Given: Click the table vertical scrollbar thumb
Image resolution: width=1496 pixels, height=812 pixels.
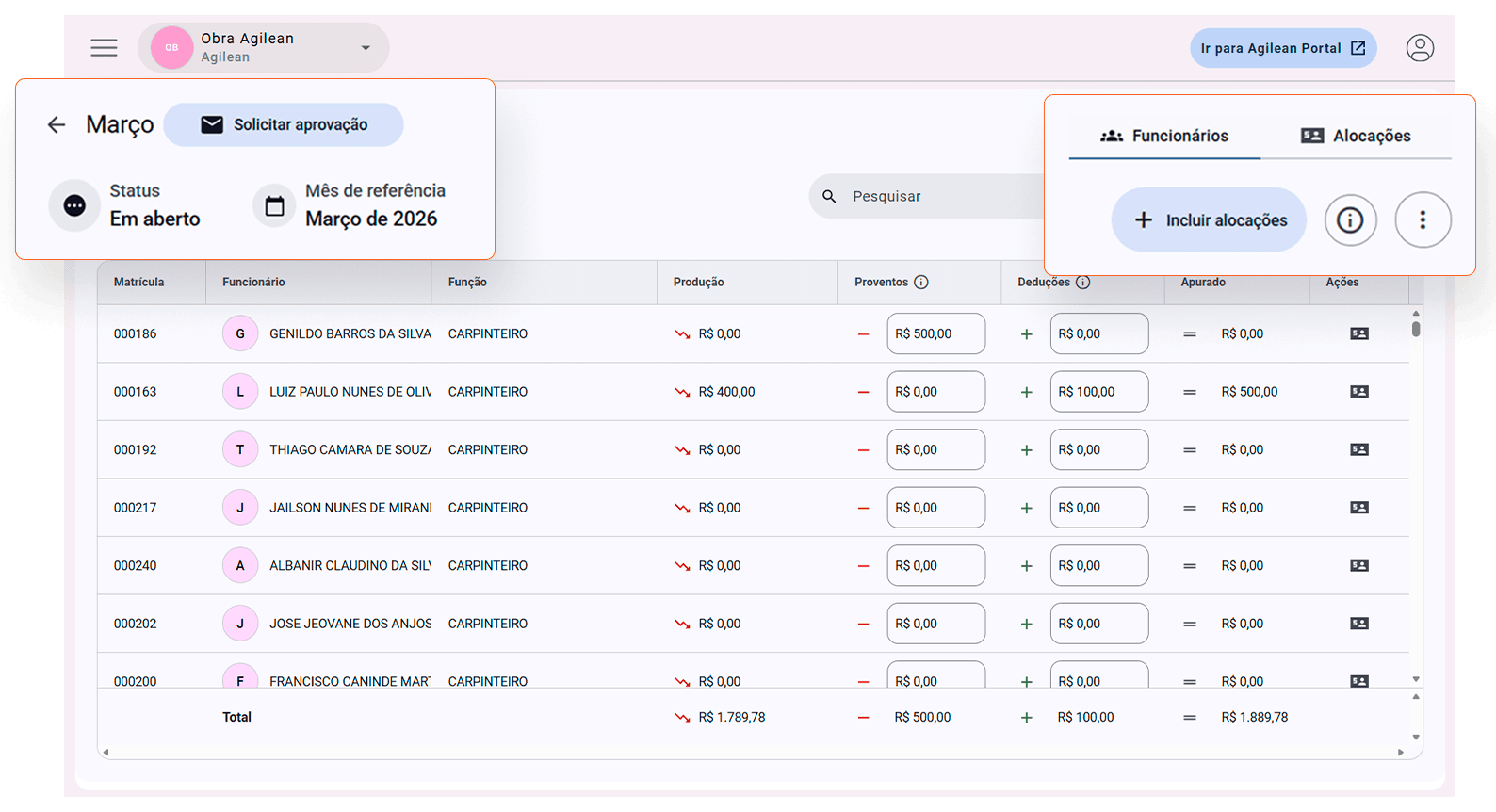Looking at the screenshot, I should (x=1416, y=329).
